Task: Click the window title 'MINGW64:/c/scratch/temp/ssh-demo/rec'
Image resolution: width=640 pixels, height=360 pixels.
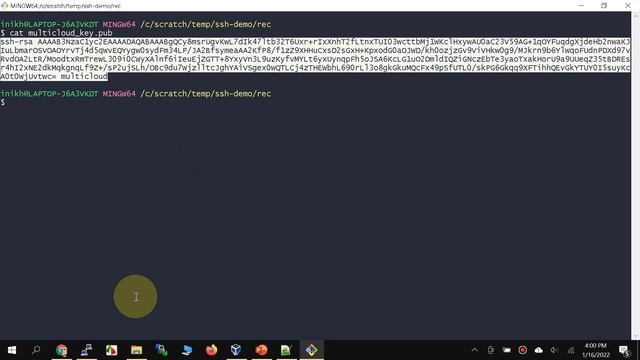Action: [65, 6]
